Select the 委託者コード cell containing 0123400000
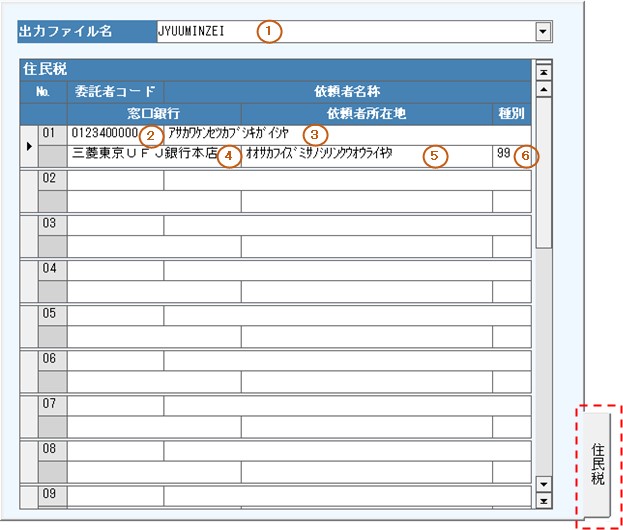The image size is (623, 530). [x=104, y=133]
